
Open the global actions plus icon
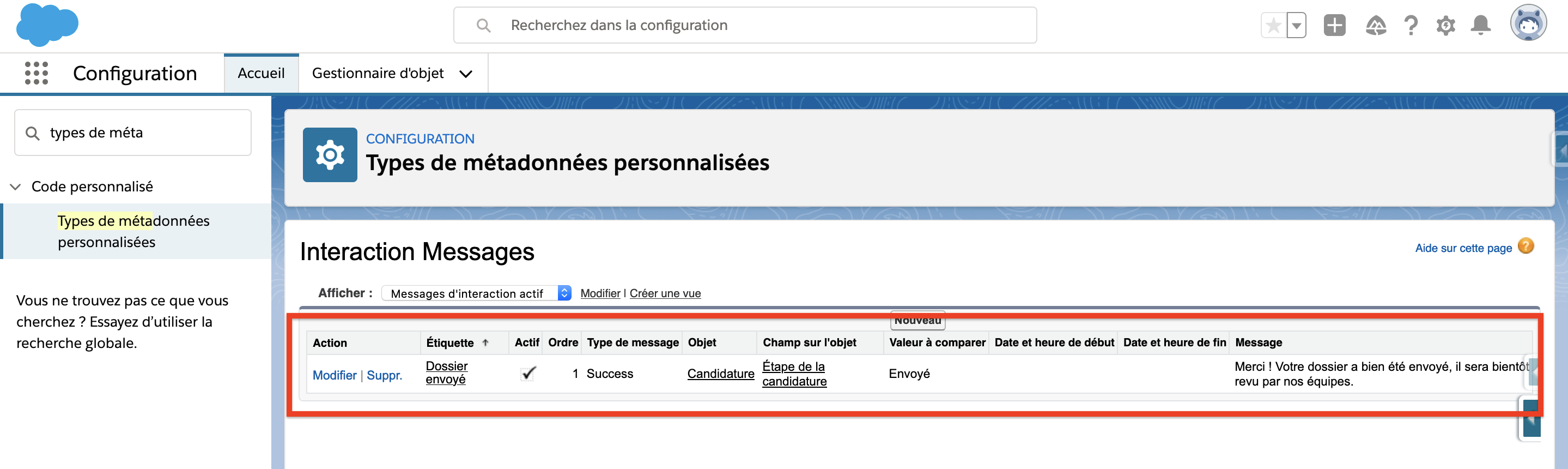tap(1334, 26)
